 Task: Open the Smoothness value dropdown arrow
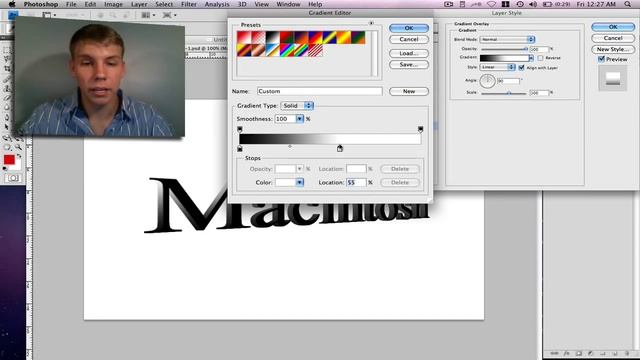click(300, 119)
